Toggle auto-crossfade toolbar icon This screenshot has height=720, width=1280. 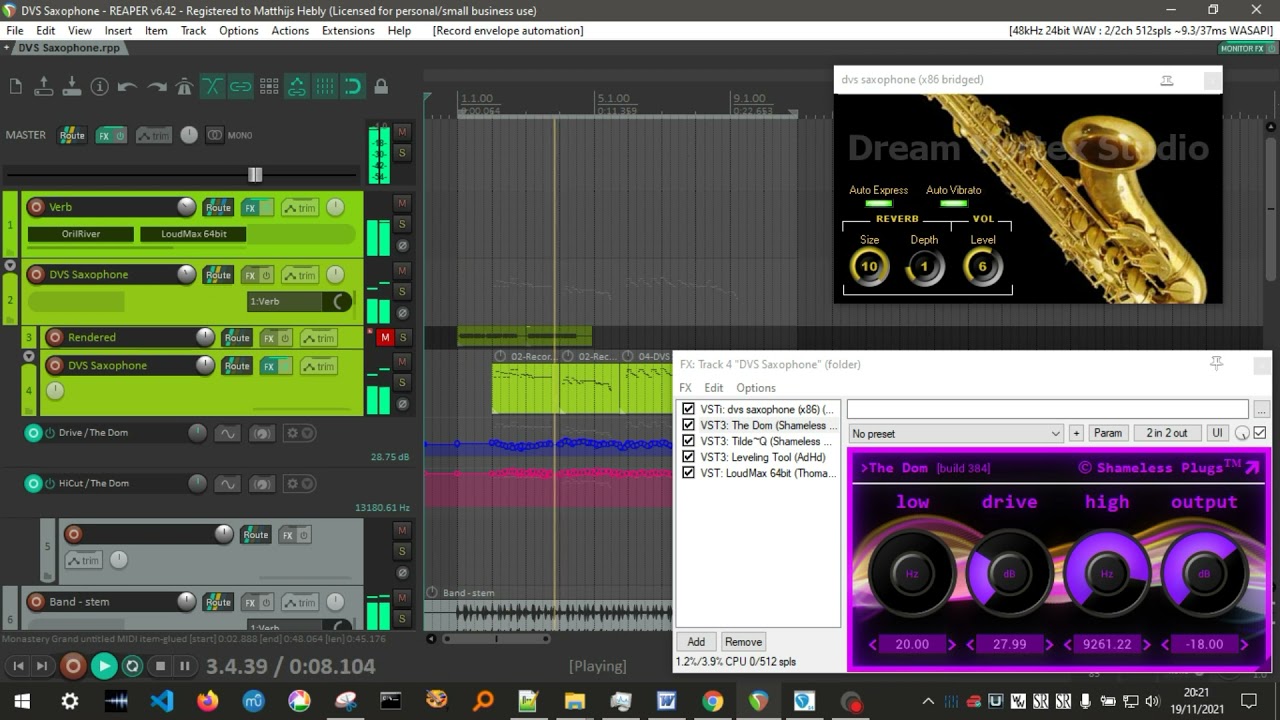[x=213, y=87]
